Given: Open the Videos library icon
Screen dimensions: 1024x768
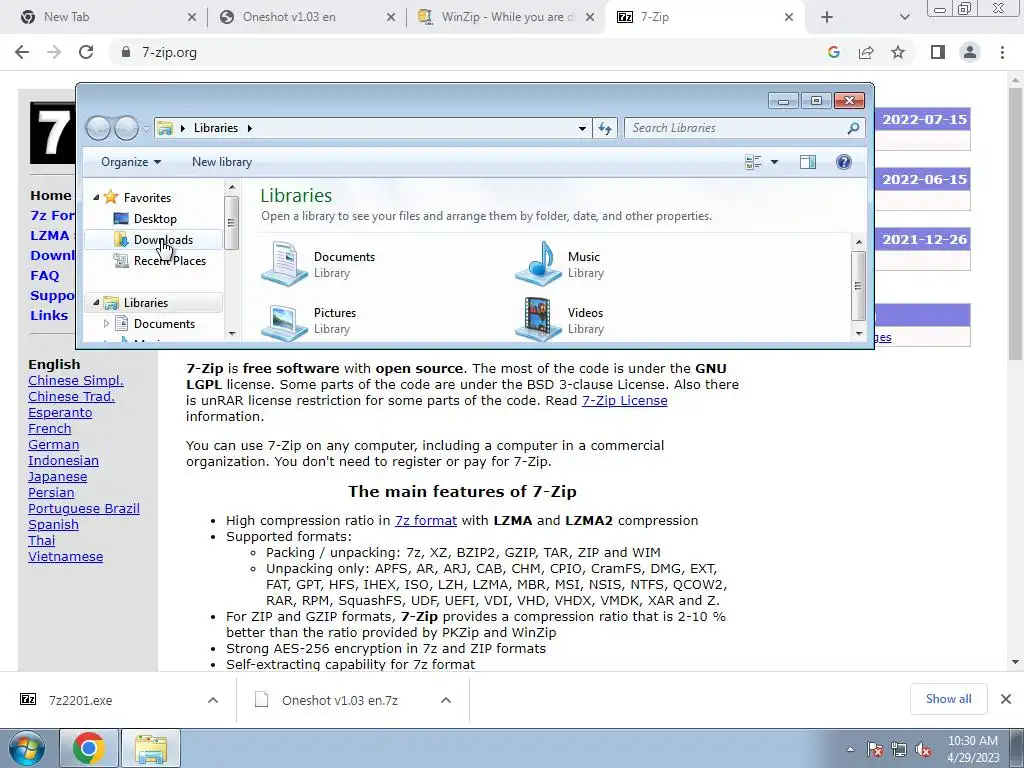Looking at the screenshot, I should 538,319.
